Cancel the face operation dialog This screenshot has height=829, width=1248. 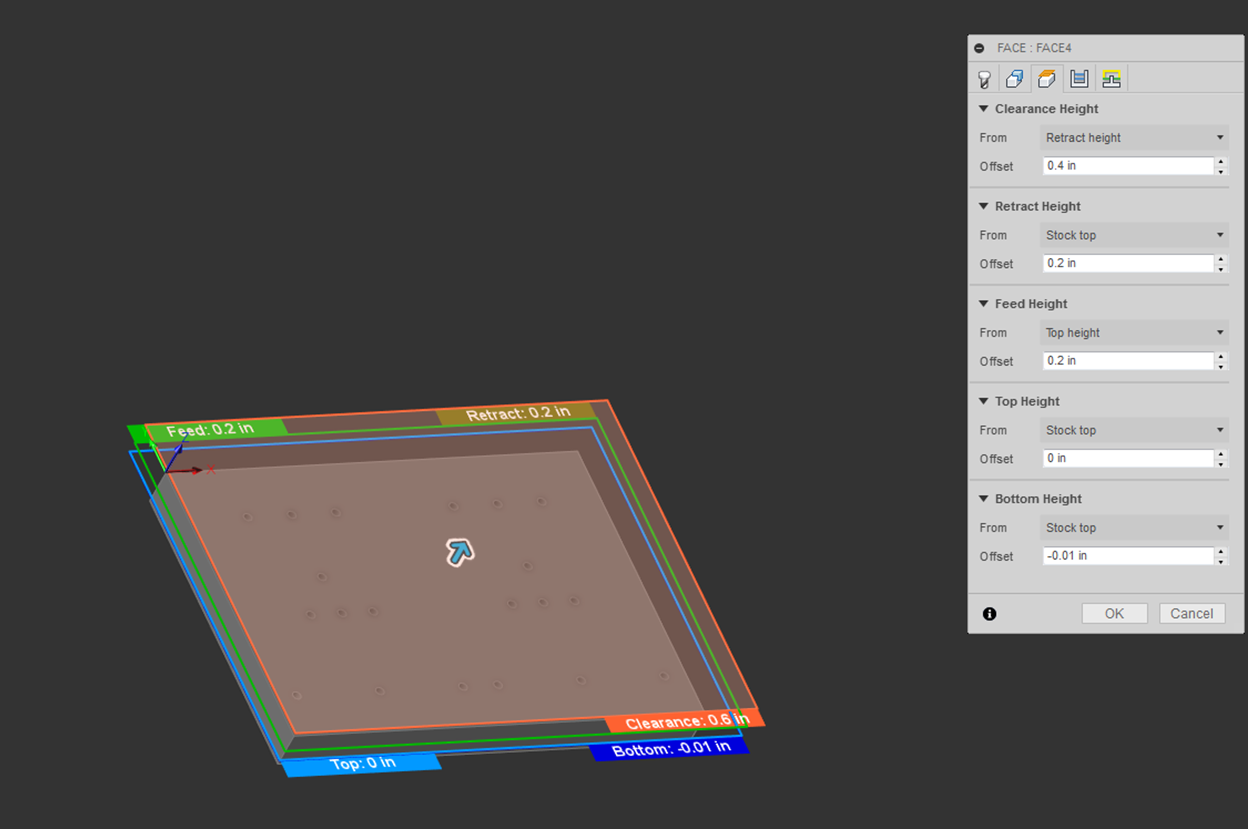[x=1191, y=614]
